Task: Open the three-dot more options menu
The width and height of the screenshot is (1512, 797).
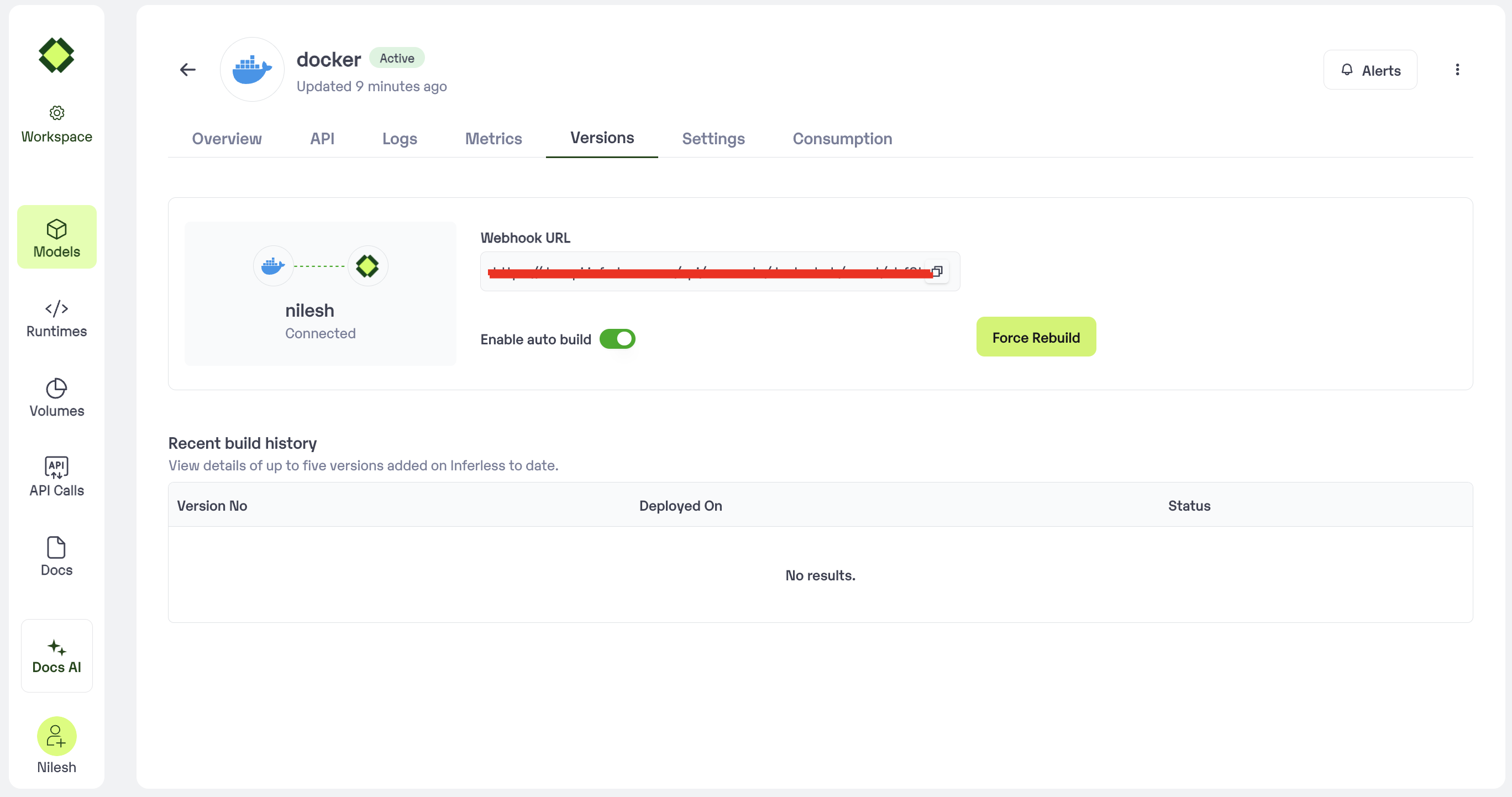Action: click(1457, 70)
